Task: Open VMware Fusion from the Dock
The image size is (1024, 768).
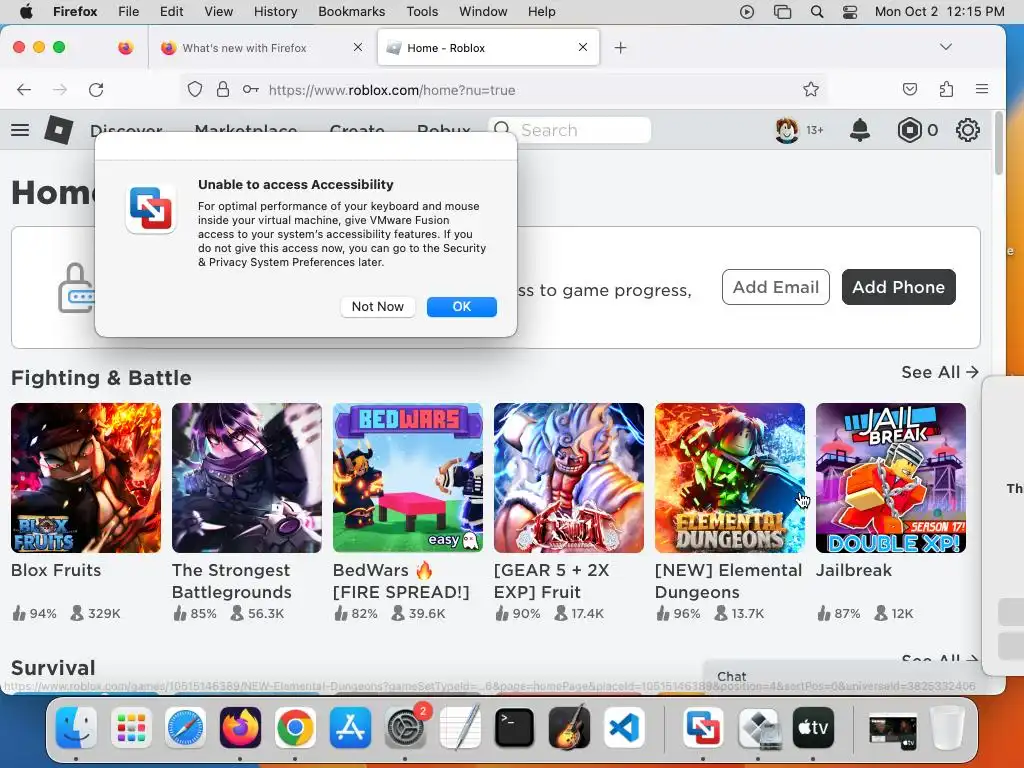Action: point(703,728)
